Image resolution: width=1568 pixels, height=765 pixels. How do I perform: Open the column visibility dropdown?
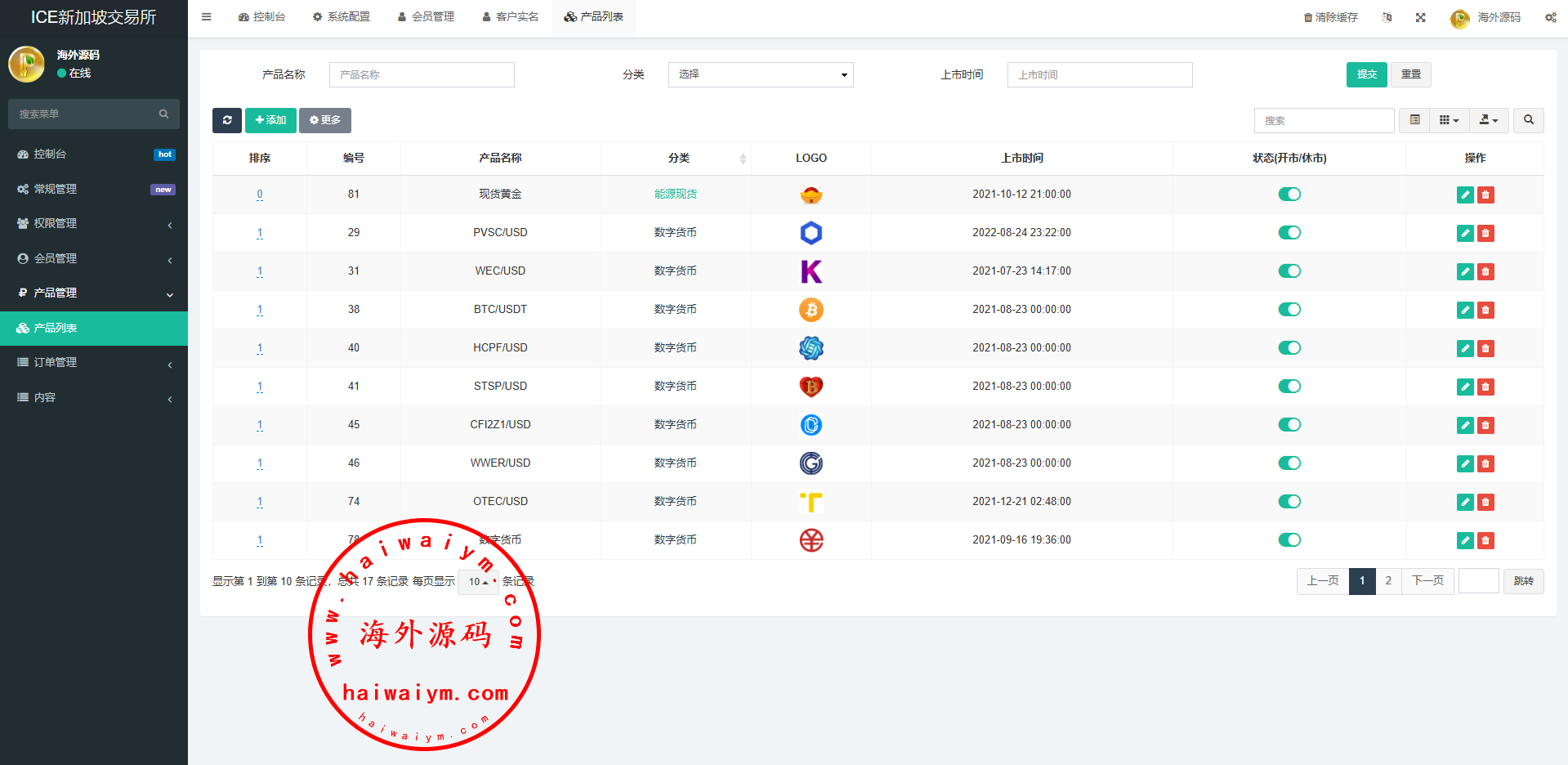(1449, 120)
